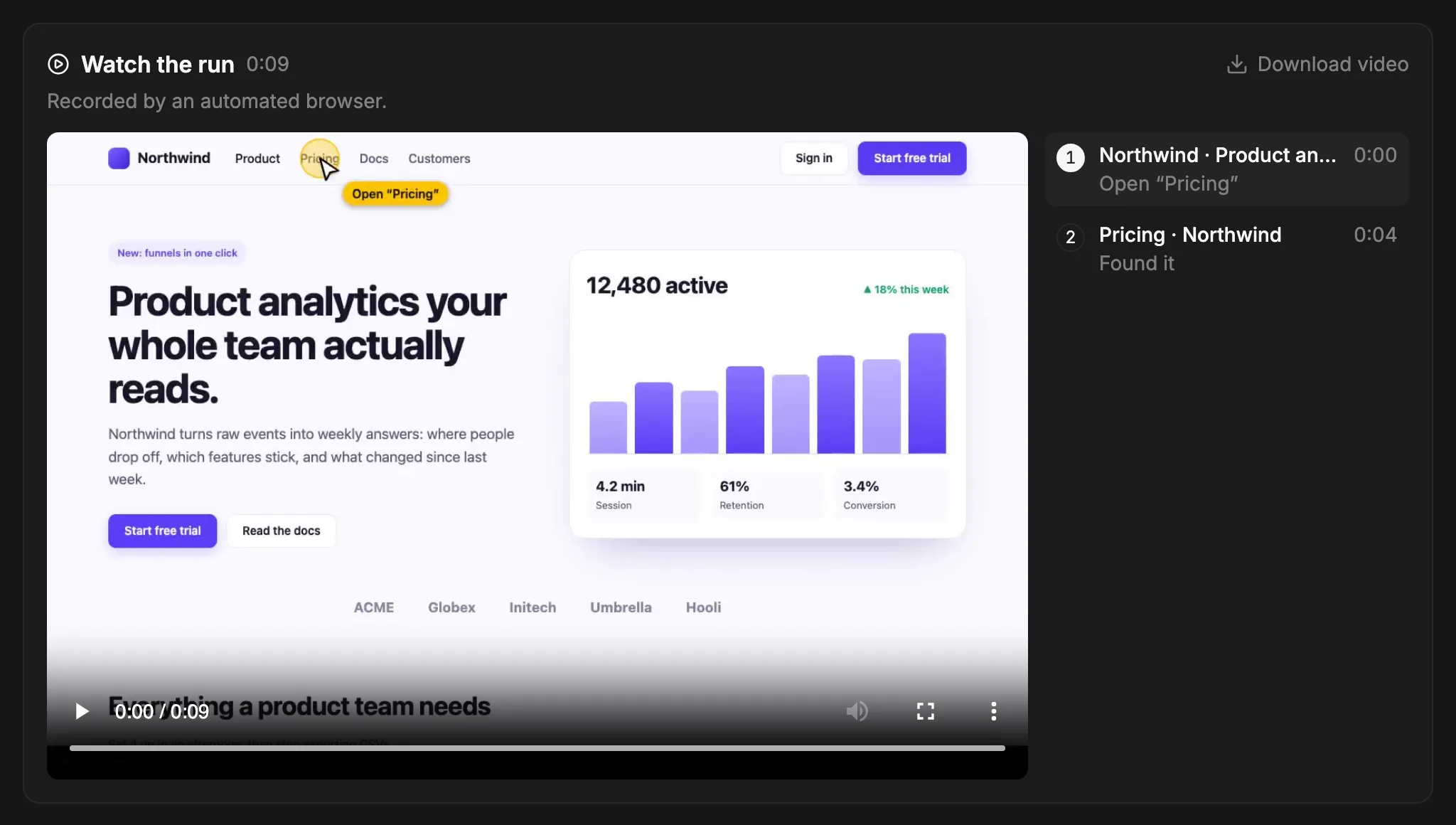Screen dimensions: 1456x825
Task: Click the 0:09 duration next to the title
Action: 267,64
